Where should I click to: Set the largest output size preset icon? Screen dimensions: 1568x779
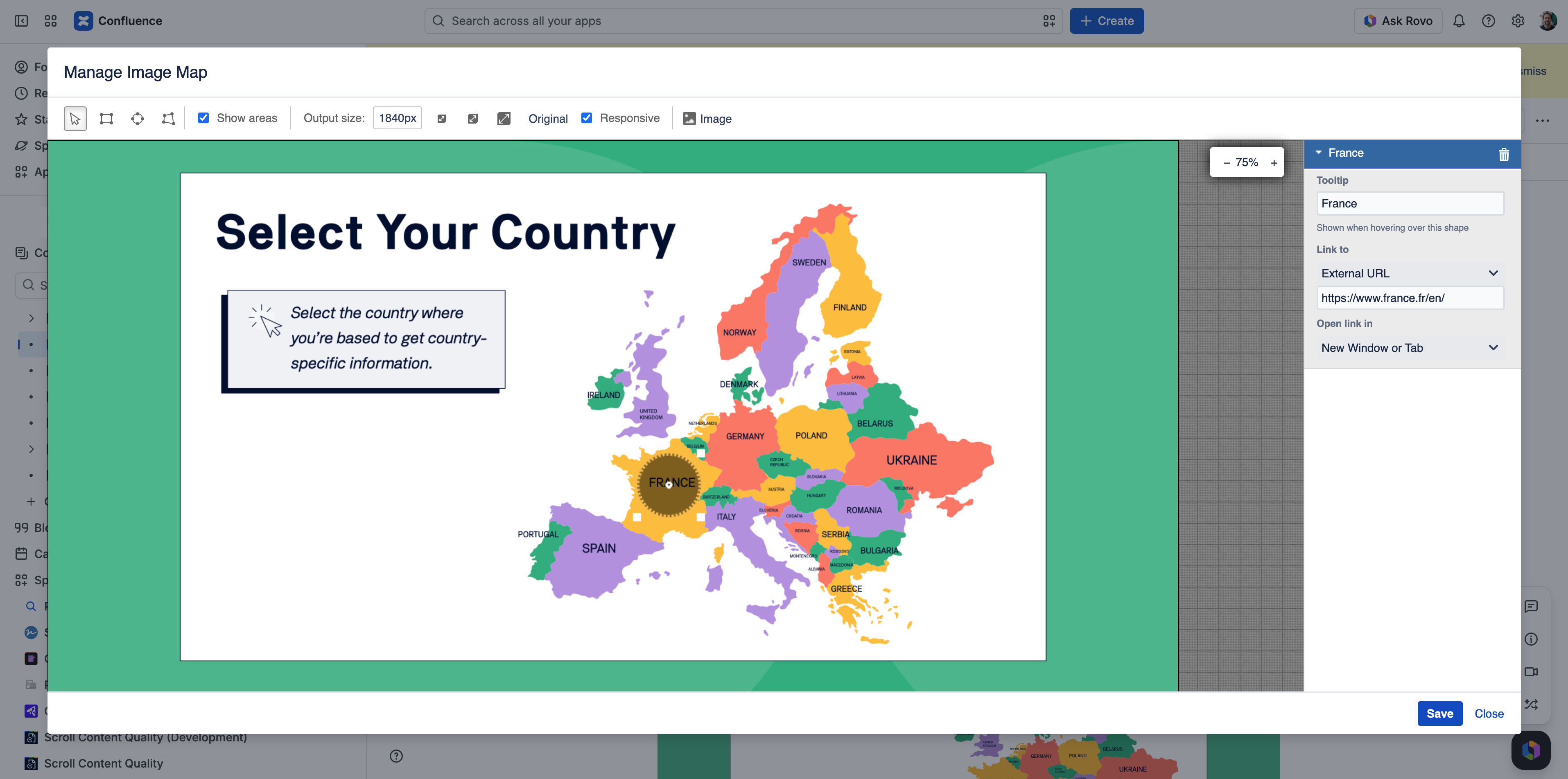click(504, 119)
